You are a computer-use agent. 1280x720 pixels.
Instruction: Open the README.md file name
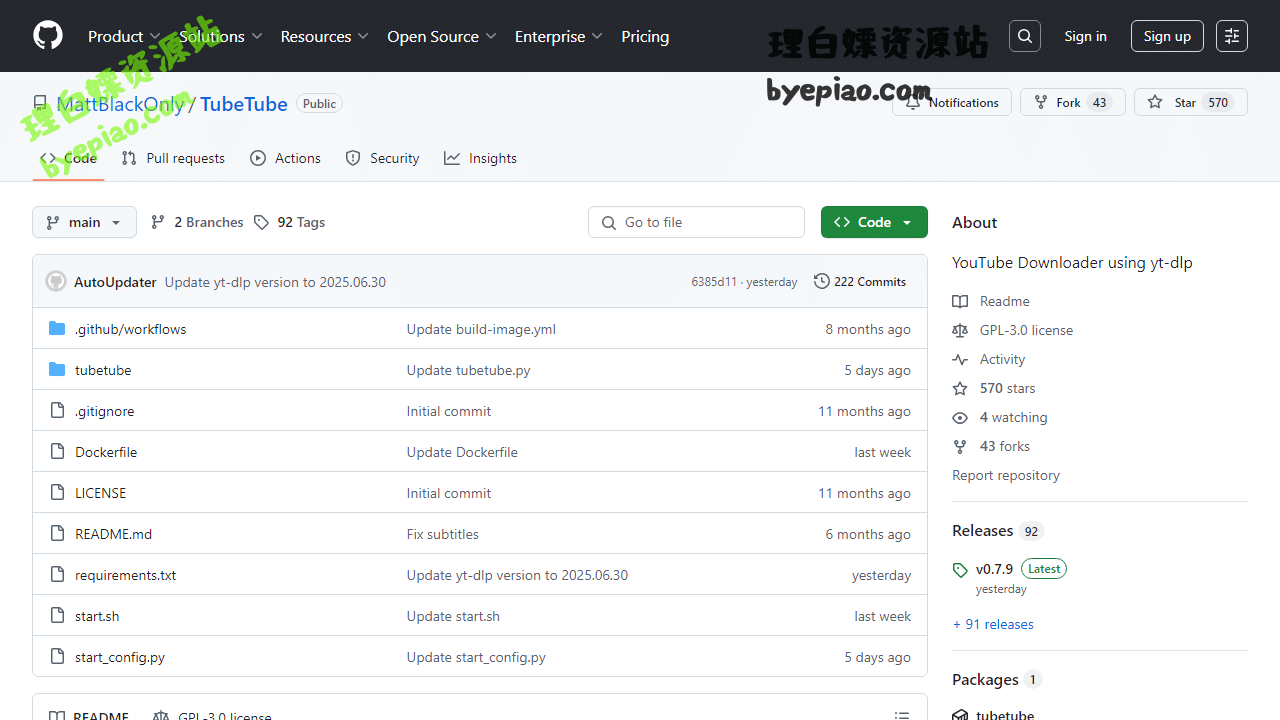[x=114, y=534]
